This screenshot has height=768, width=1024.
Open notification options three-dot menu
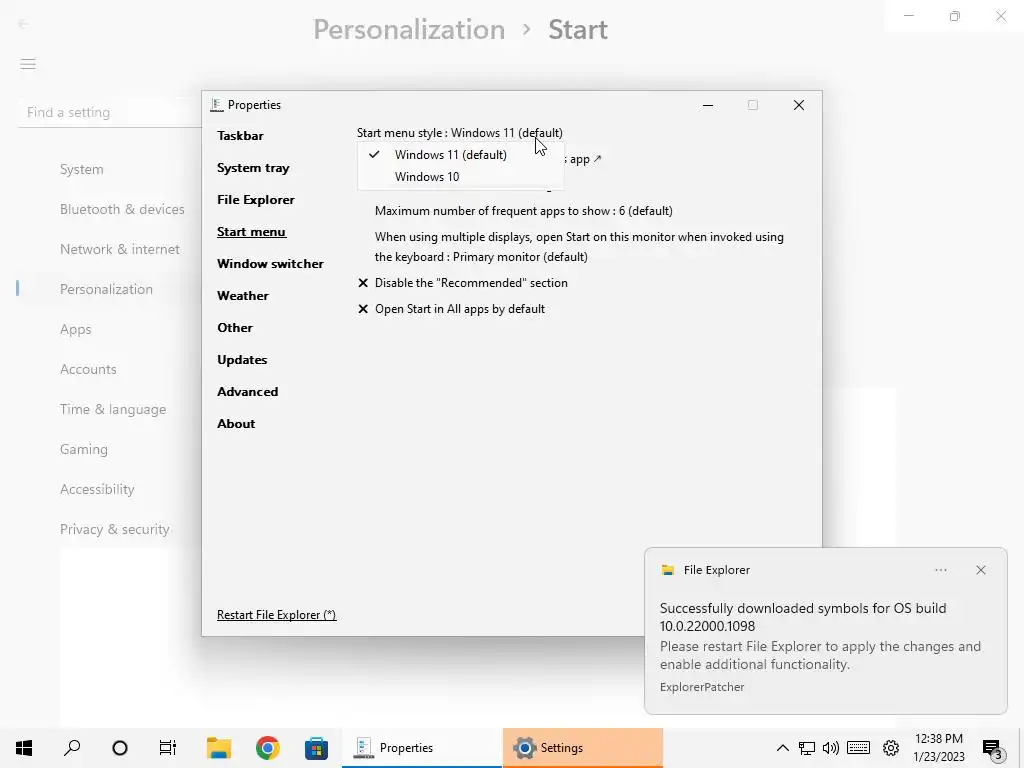point(940,570)
